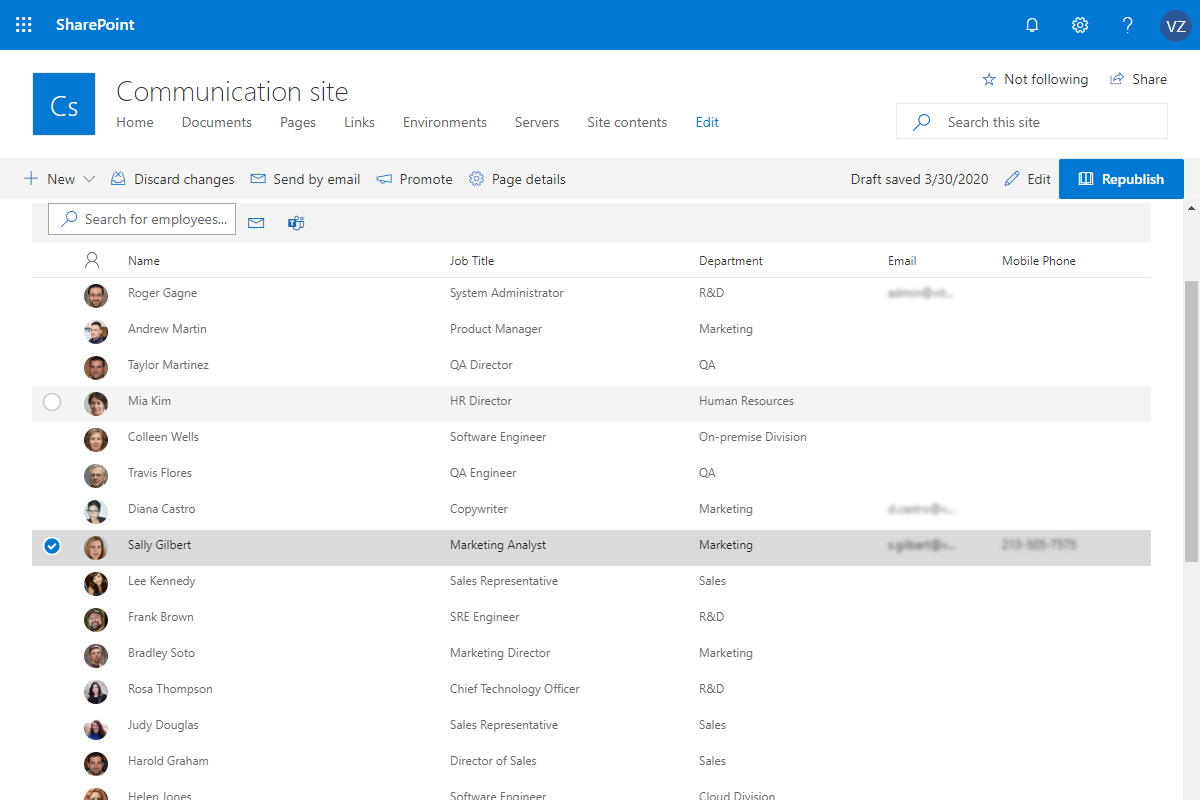The image size is (1200, 800).
Task: Open the VZ account avatar
Action: tap(1175, 25)
